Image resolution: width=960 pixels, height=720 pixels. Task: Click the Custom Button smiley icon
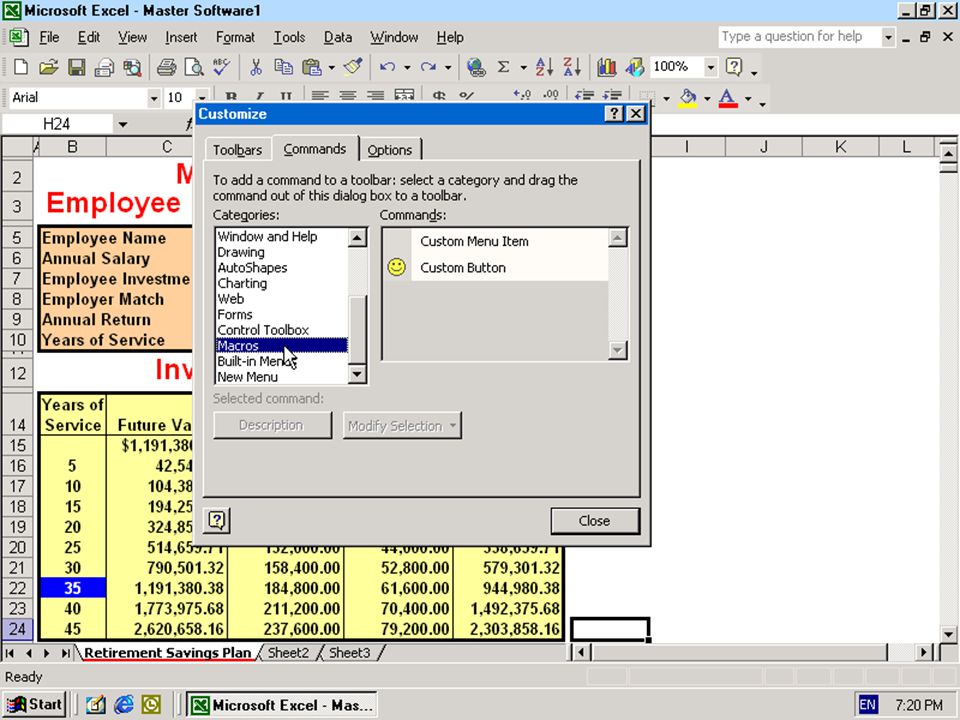coord(397,267)
